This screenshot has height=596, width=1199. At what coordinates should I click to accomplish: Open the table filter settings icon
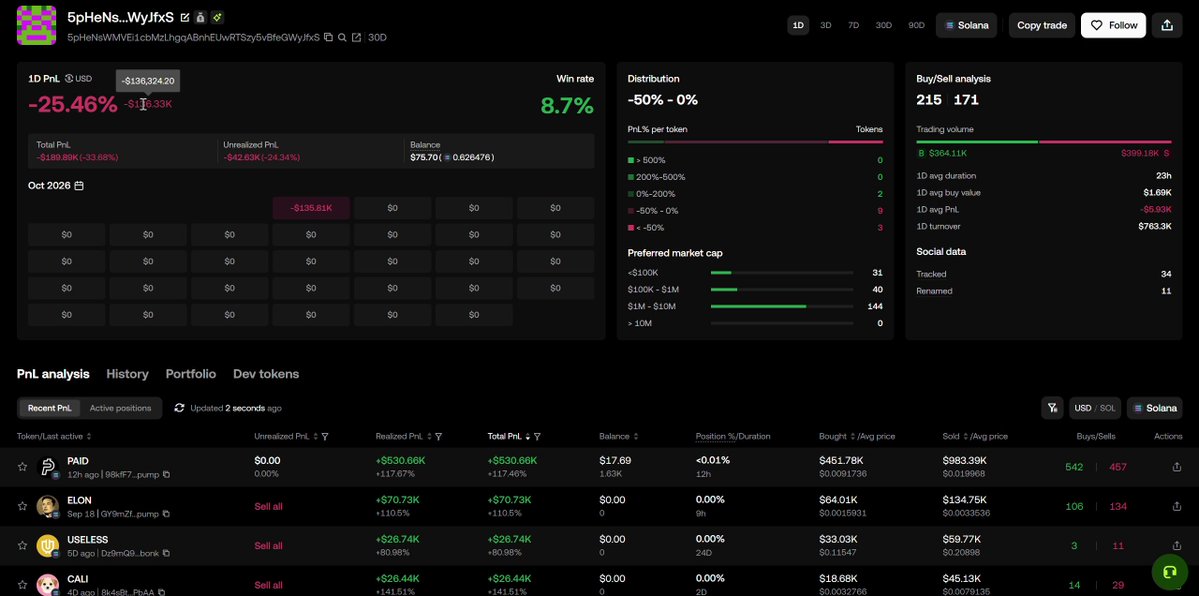click(x=1052, y=408)
